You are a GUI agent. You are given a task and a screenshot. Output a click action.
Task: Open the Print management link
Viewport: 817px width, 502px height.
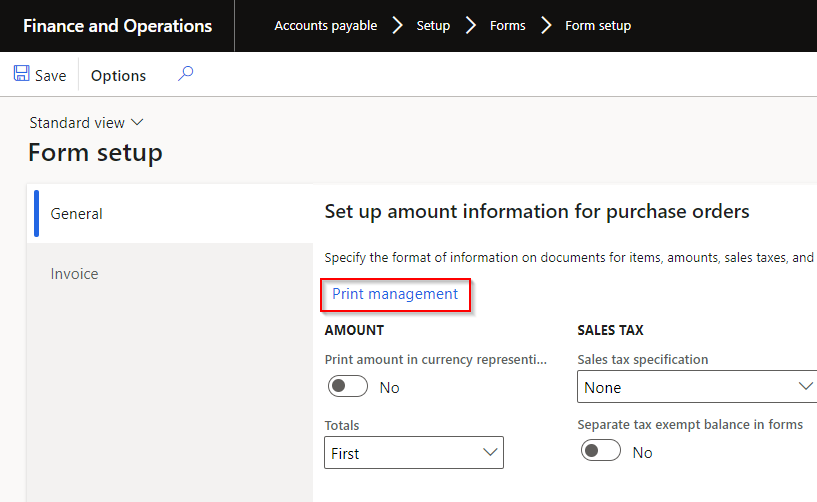click(395, 294)
